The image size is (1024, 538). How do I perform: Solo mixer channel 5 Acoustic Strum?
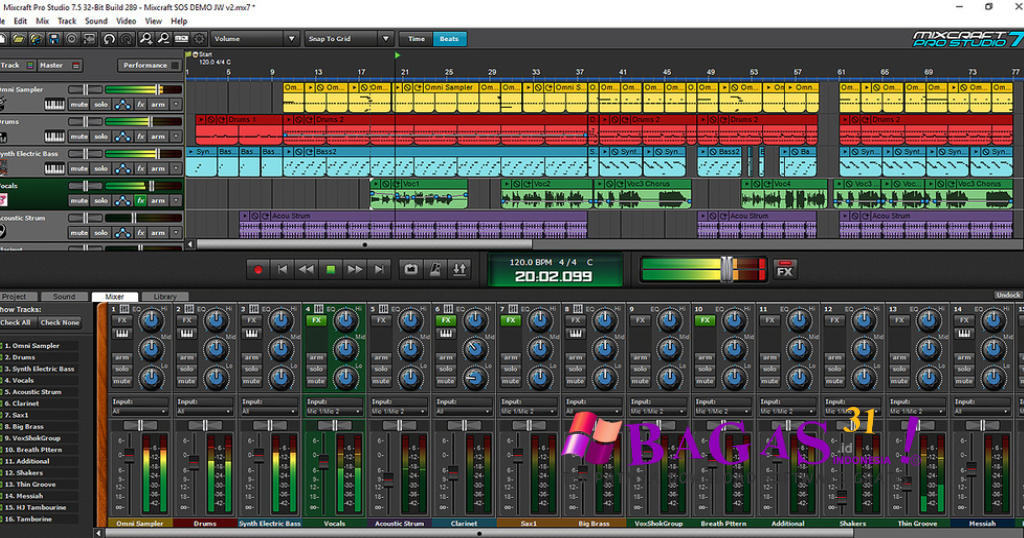point(381,370)
